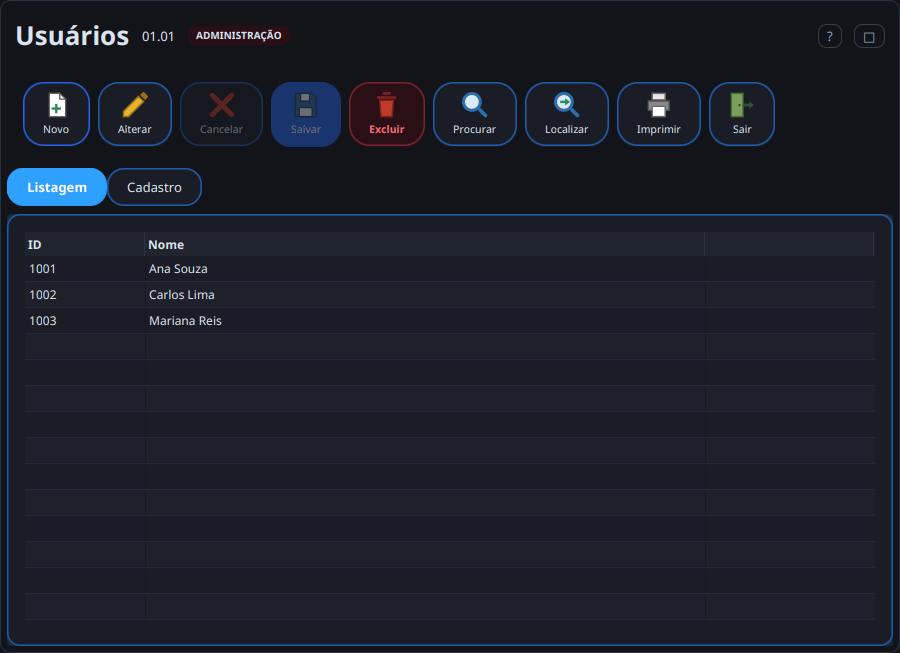Select the row for ID 1001
Image resolution: width=900 pixels, height=653 pixels.
(x=449, y=269)
